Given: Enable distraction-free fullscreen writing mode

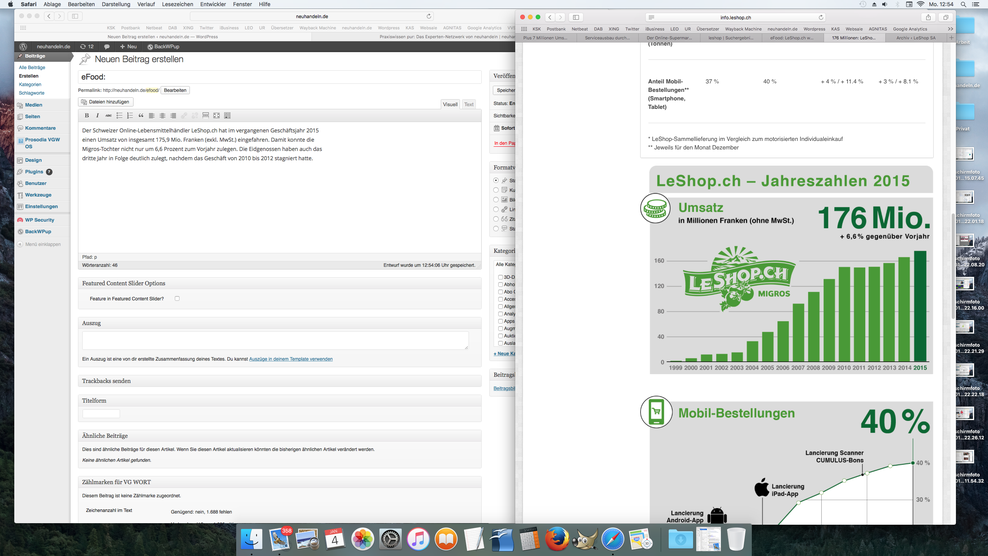Looking at the screenshot, I should tap(216, 116).
